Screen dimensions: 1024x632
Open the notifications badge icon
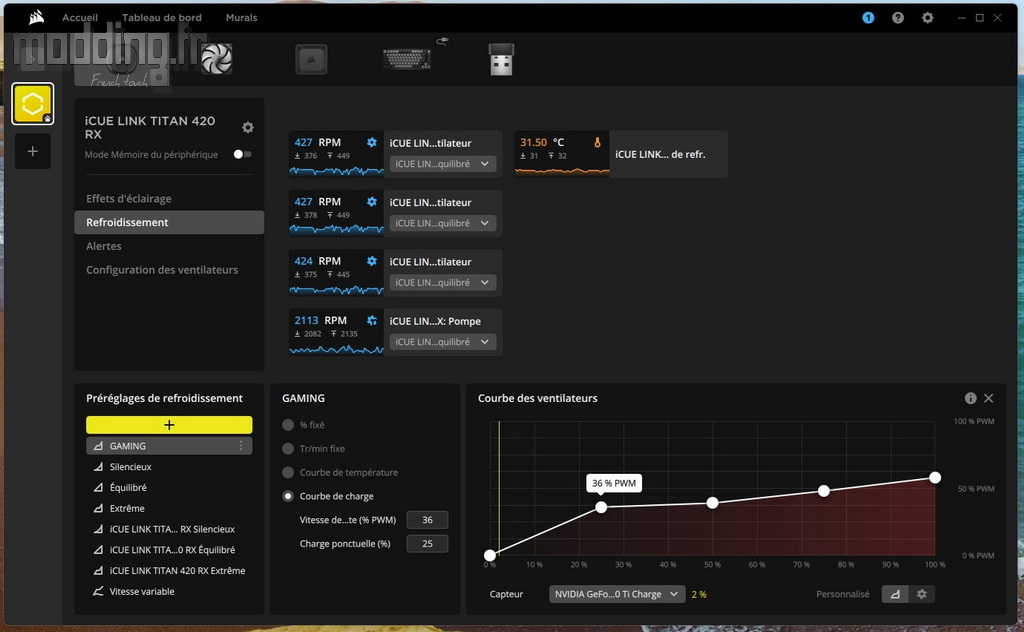tap(868, 18)
